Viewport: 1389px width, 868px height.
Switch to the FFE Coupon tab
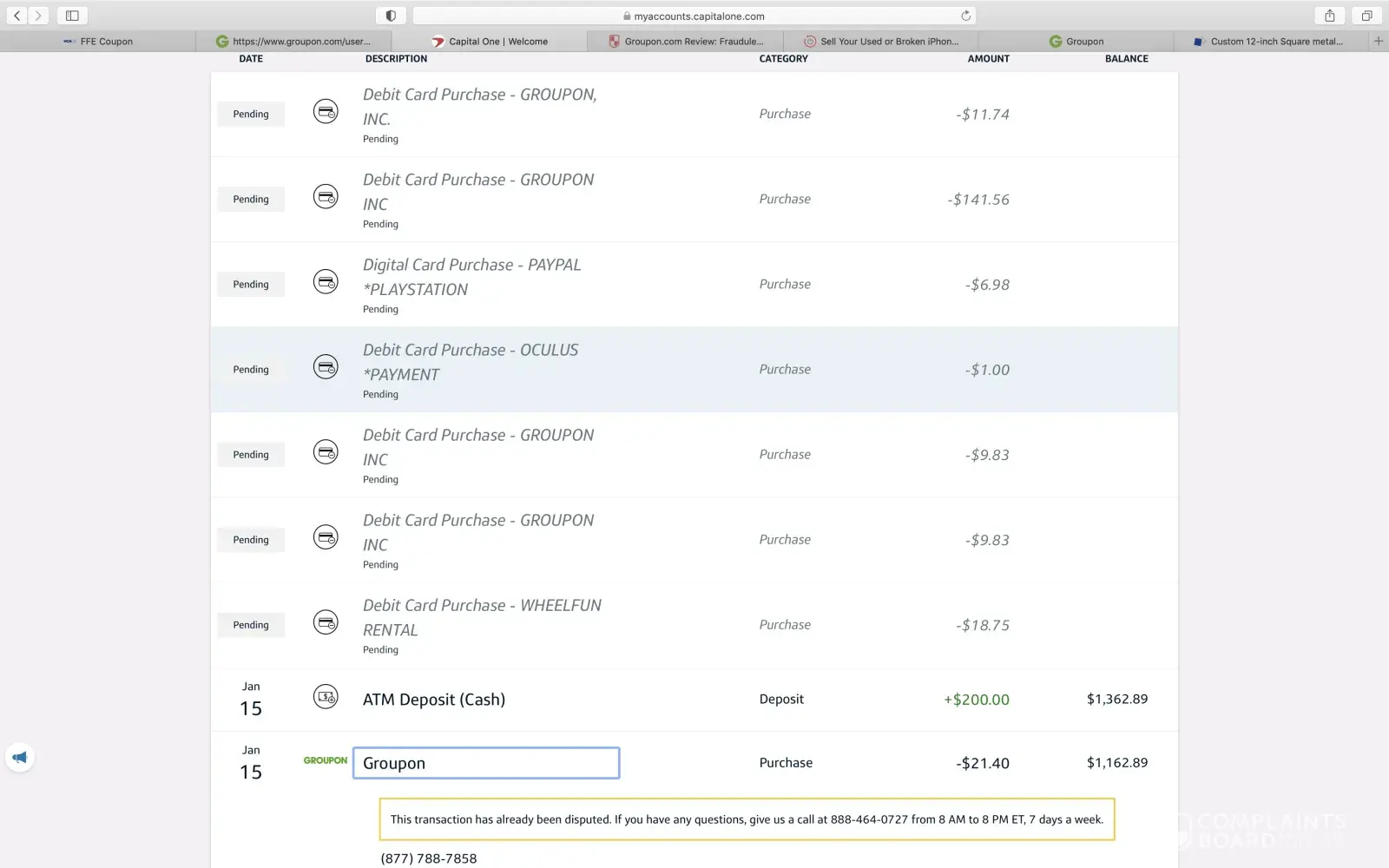(98, 41)
